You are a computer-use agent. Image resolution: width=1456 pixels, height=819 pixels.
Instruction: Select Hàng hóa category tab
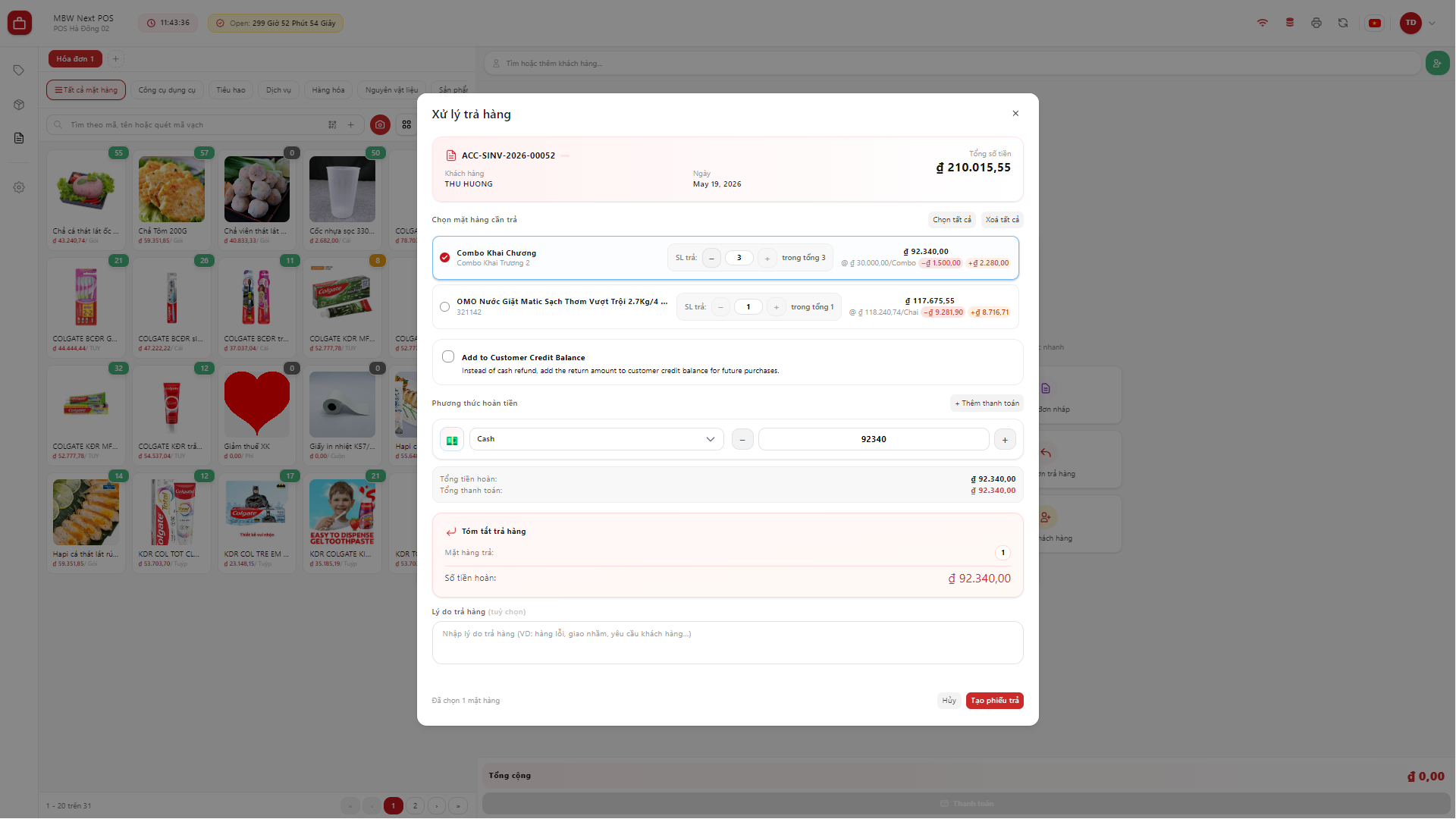pyautogui.click(x=328, y=90)
